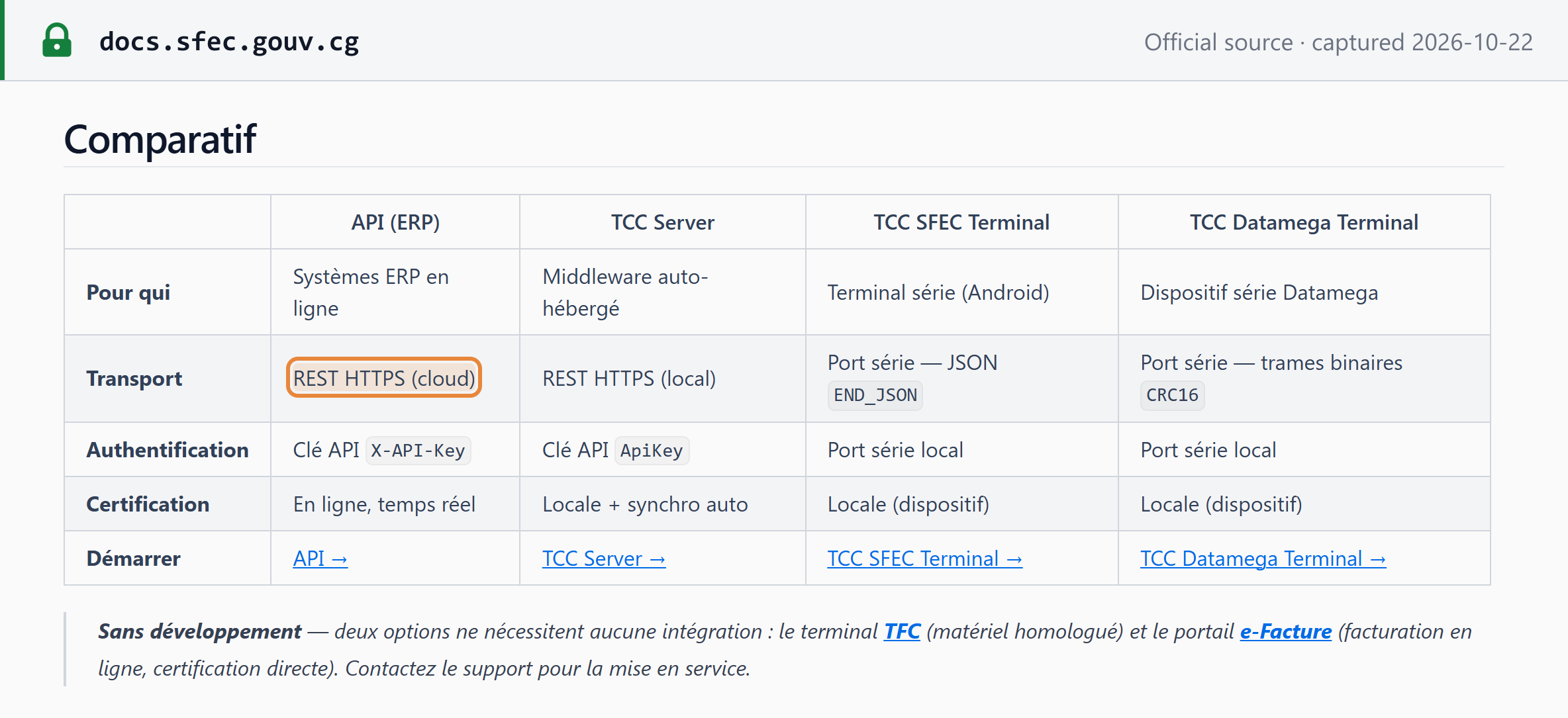
Task: Click the TCC SFEC Terminal column header
Action: click(961, 222)
